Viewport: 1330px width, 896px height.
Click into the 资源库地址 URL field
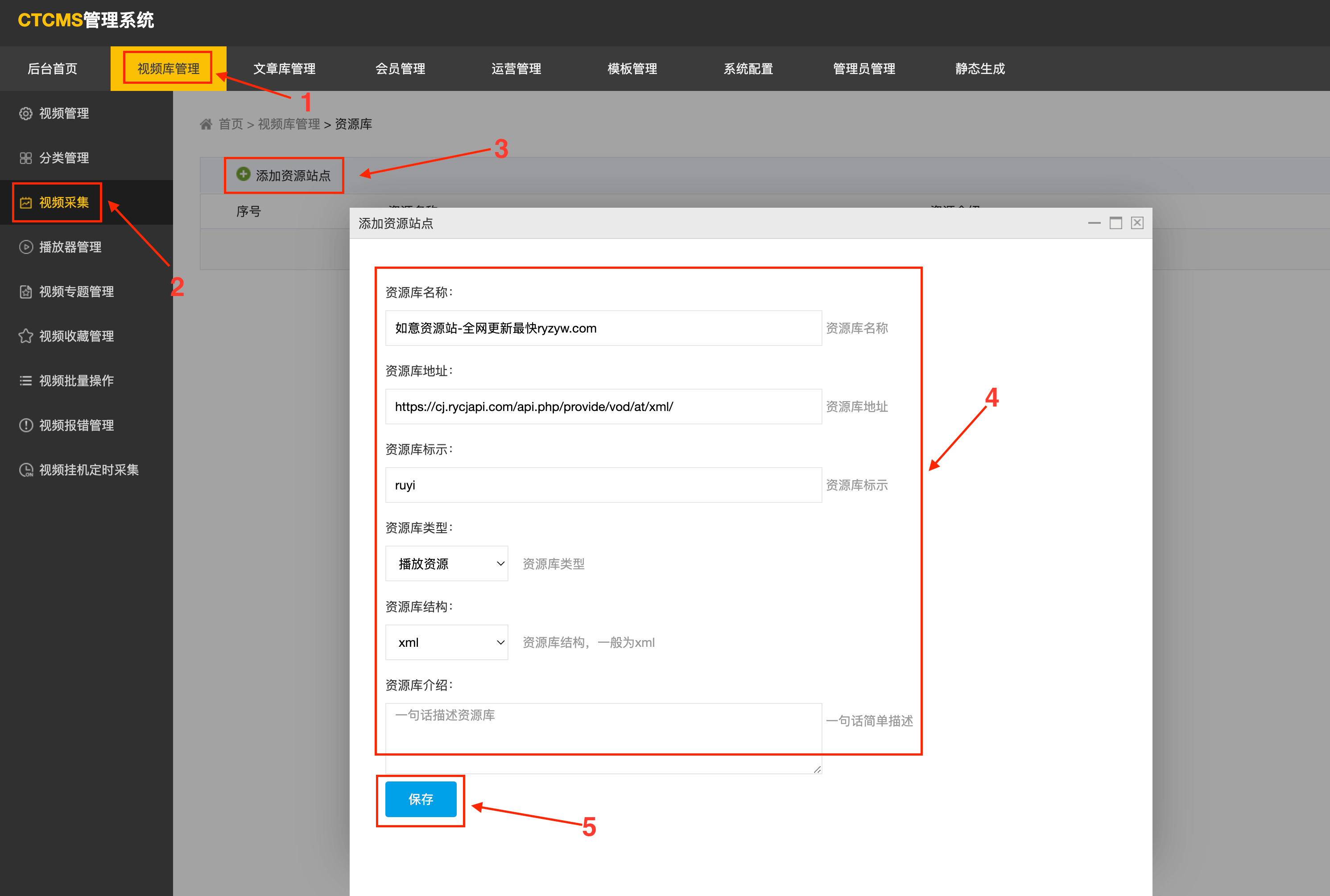point(603,407)
